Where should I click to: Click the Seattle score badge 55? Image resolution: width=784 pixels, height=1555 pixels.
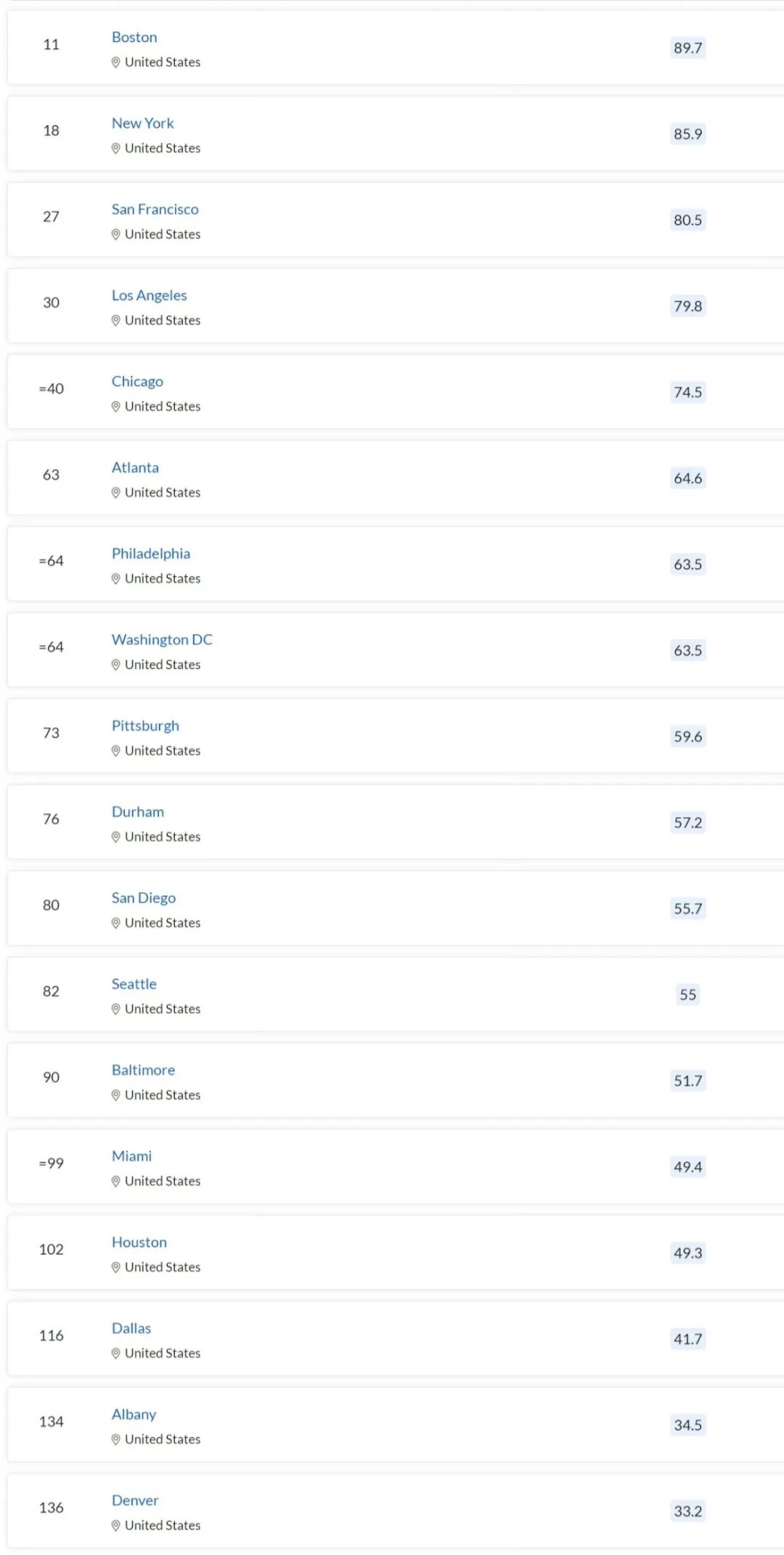688,994
